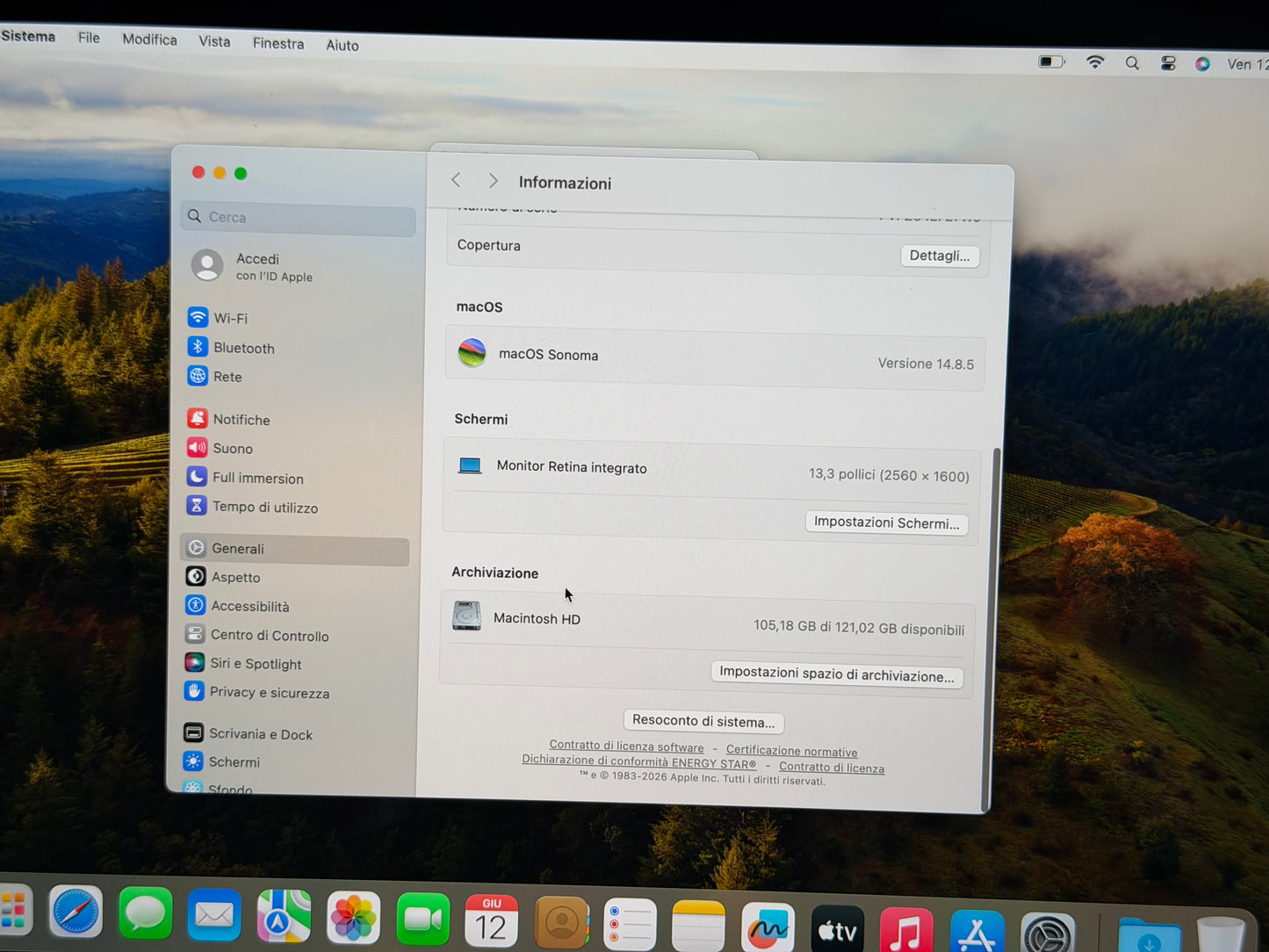Open the Sistema app menu

[28, 36]
